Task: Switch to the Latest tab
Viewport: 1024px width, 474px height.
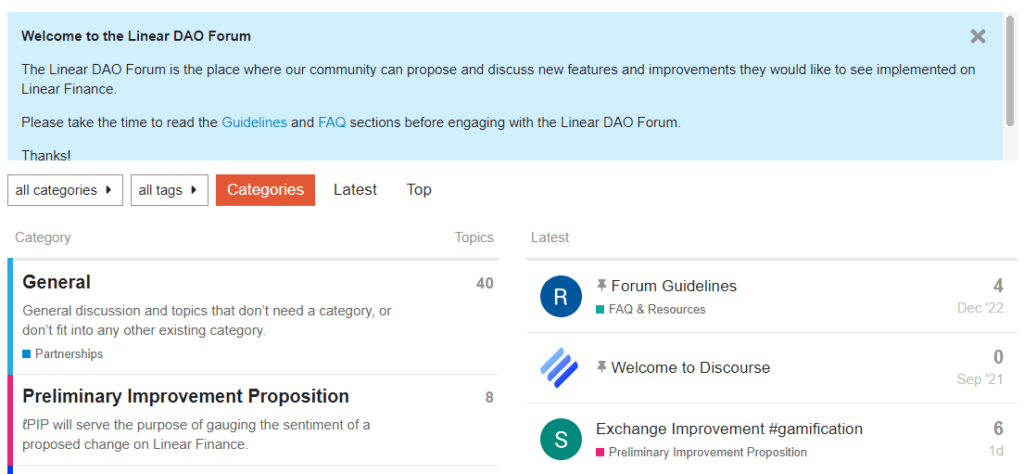Action: point(355,190)
